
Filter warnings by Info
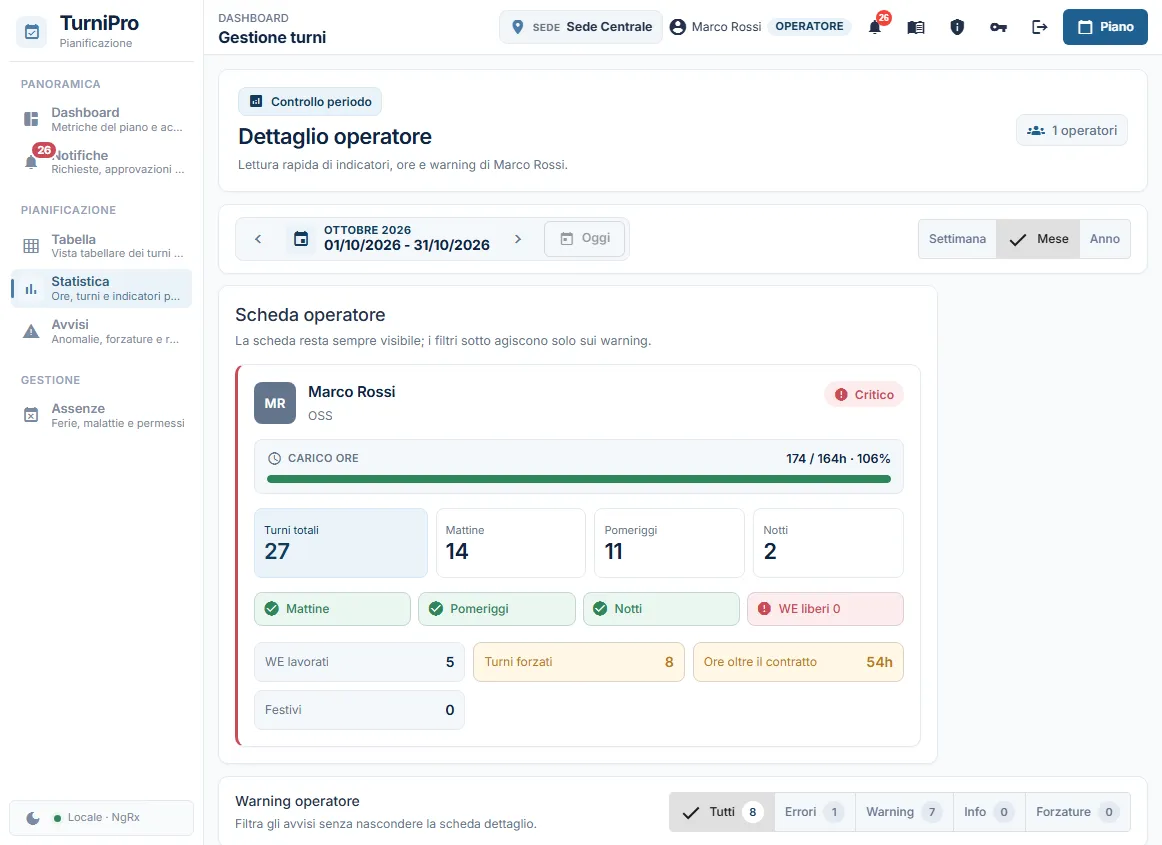coord(989,812)
